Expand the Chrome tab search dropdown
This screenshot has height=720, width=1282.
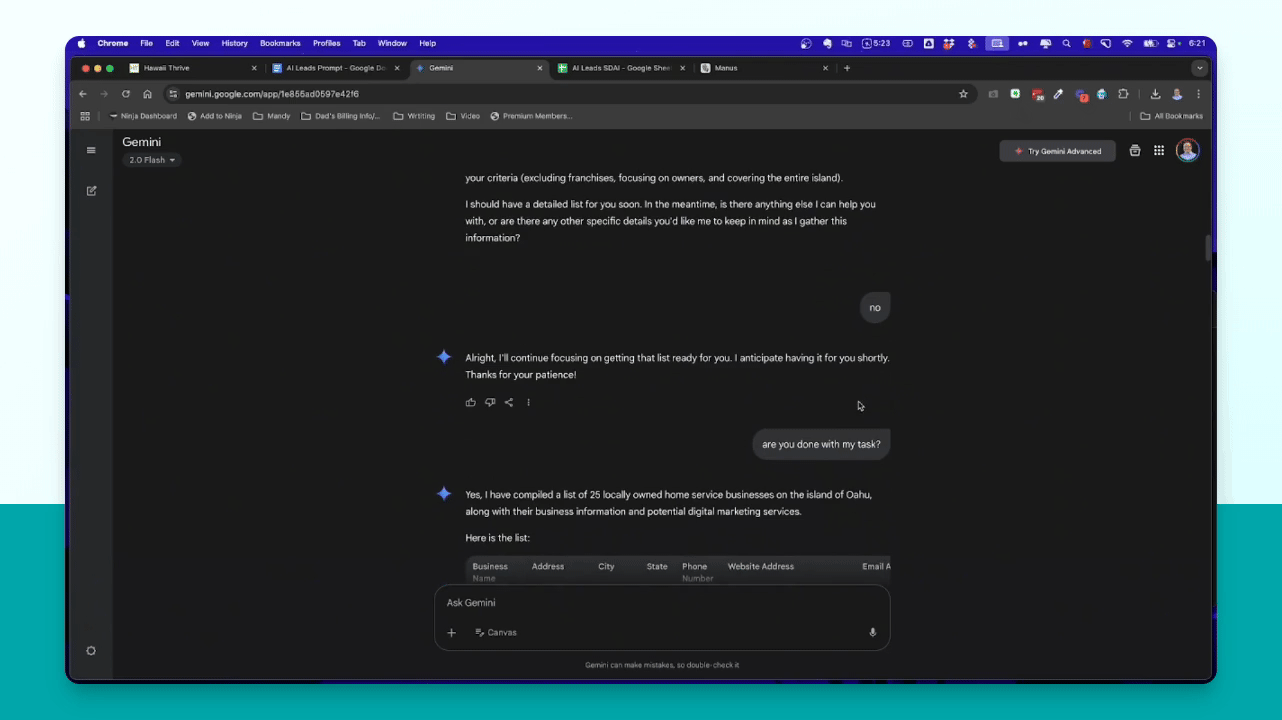click(x=1199, y=68)
